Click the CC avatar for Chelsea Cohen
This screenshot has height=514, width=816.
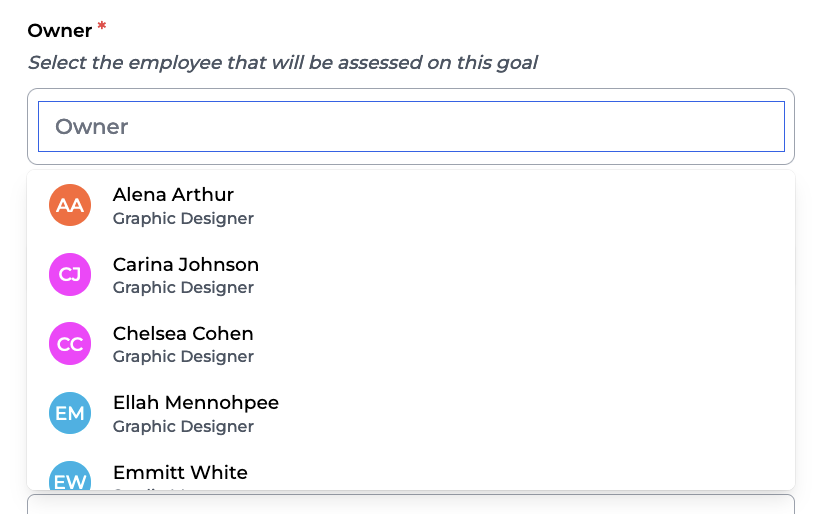point(70,344)
